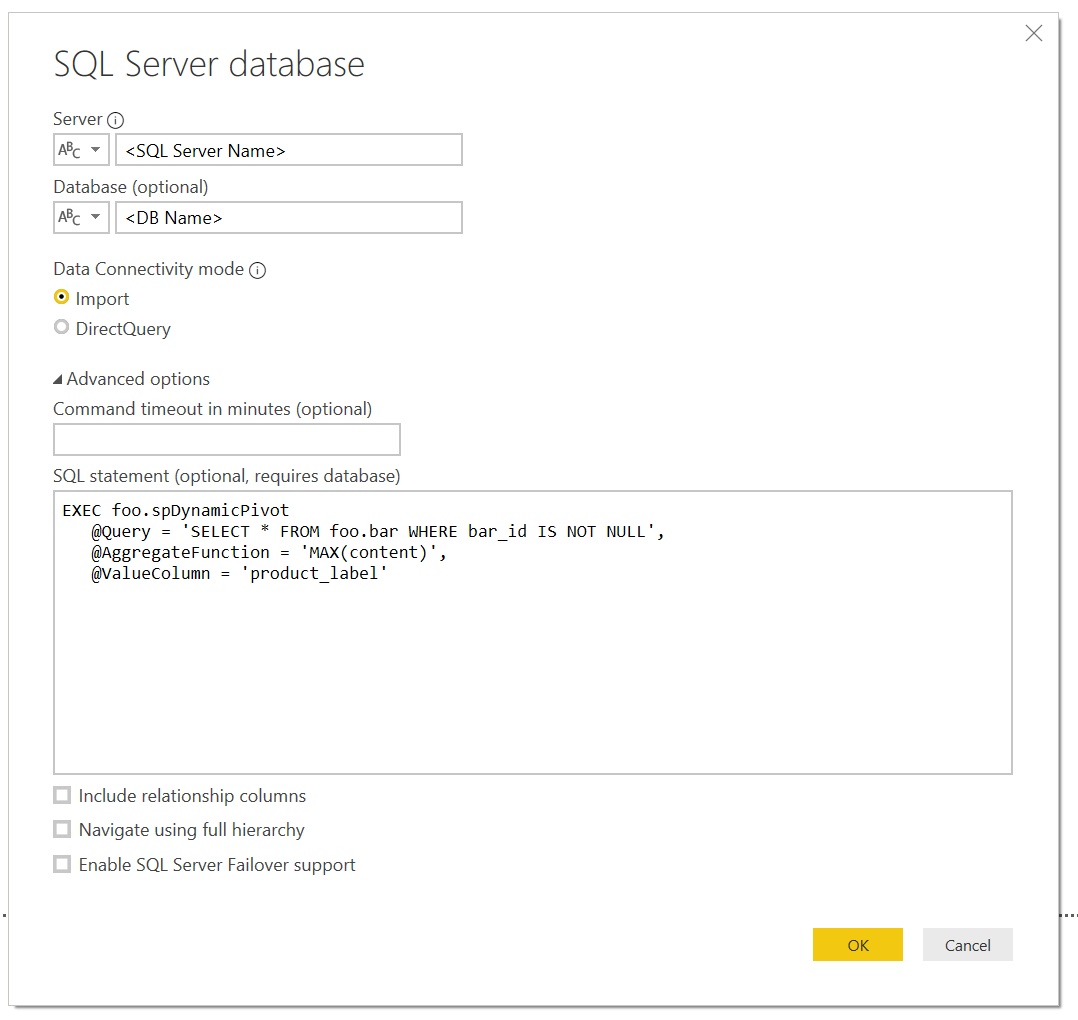The width and height of the screenshot is (1078, 1020).
Task: Close the SQL Server database dialog
Action: (1034, 33)
